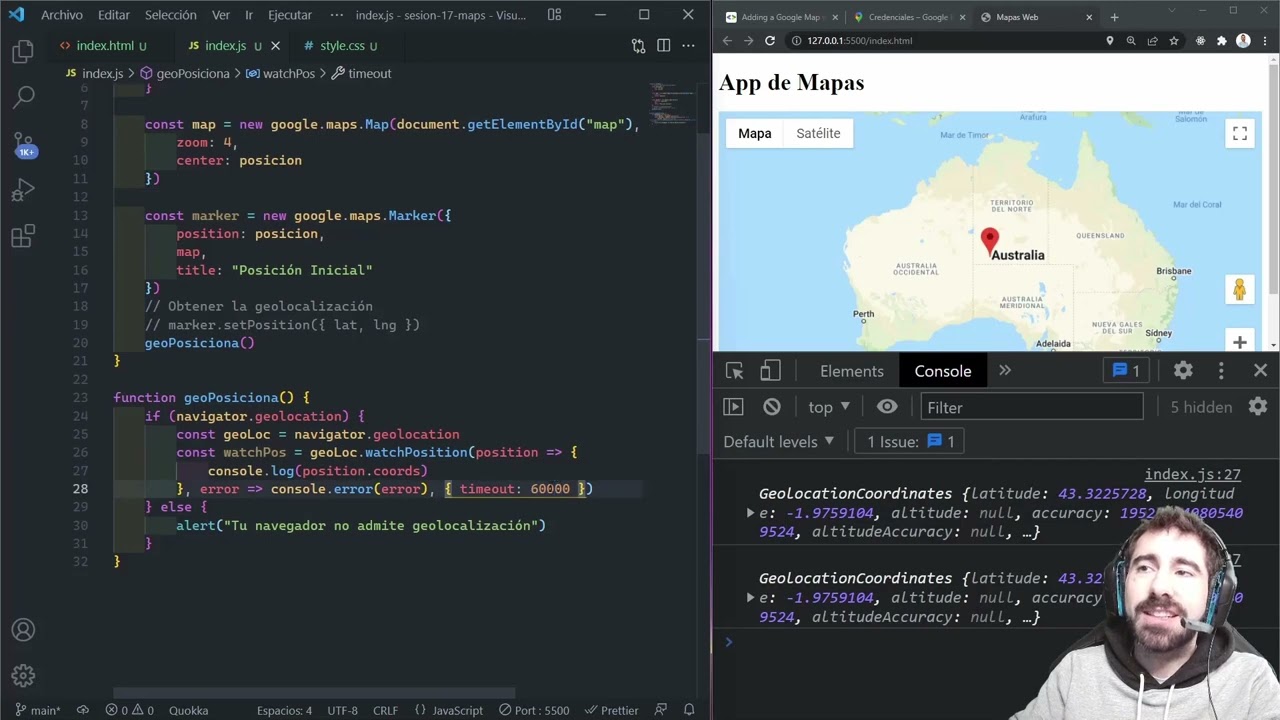Activate DevTools inspect element picker
Viewport: 1280px width, 720px height.
(x=734, y=371)
